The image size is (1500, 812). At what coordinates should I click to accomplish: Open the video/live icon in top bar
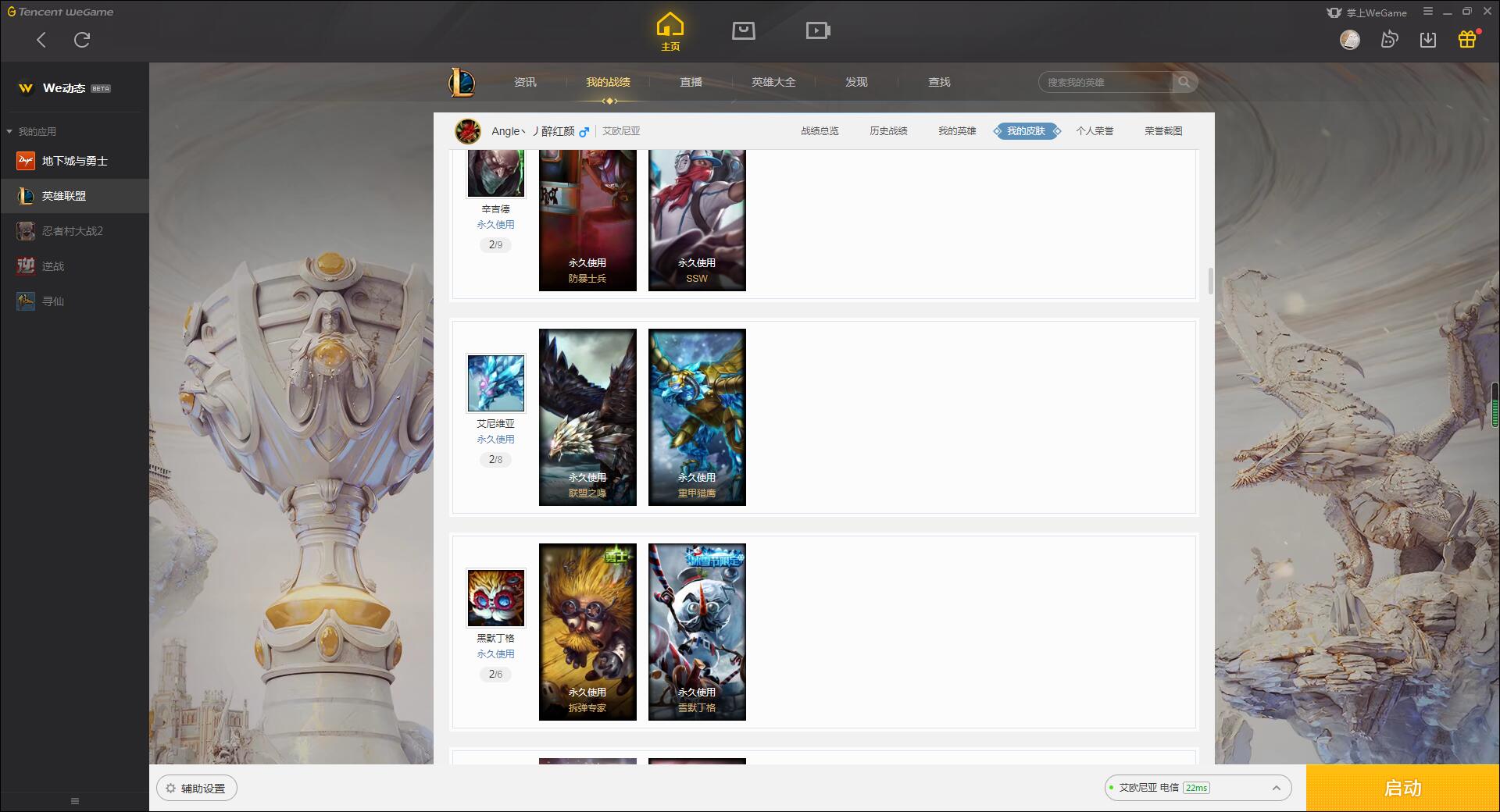(818, 30)
